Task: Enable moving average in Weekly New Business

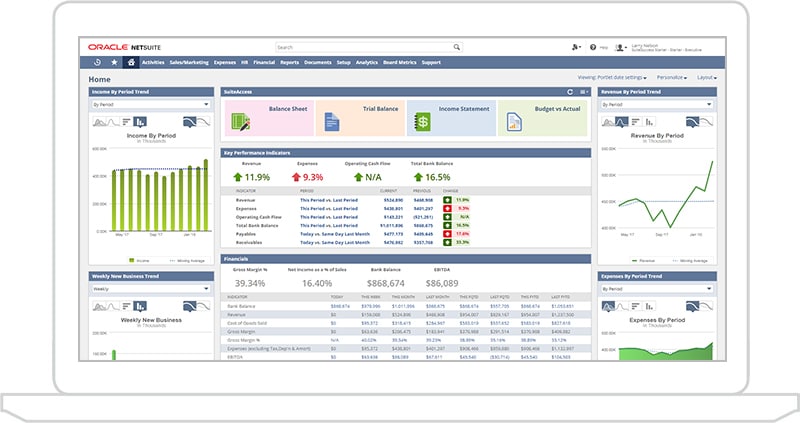Action: [189, 306]
